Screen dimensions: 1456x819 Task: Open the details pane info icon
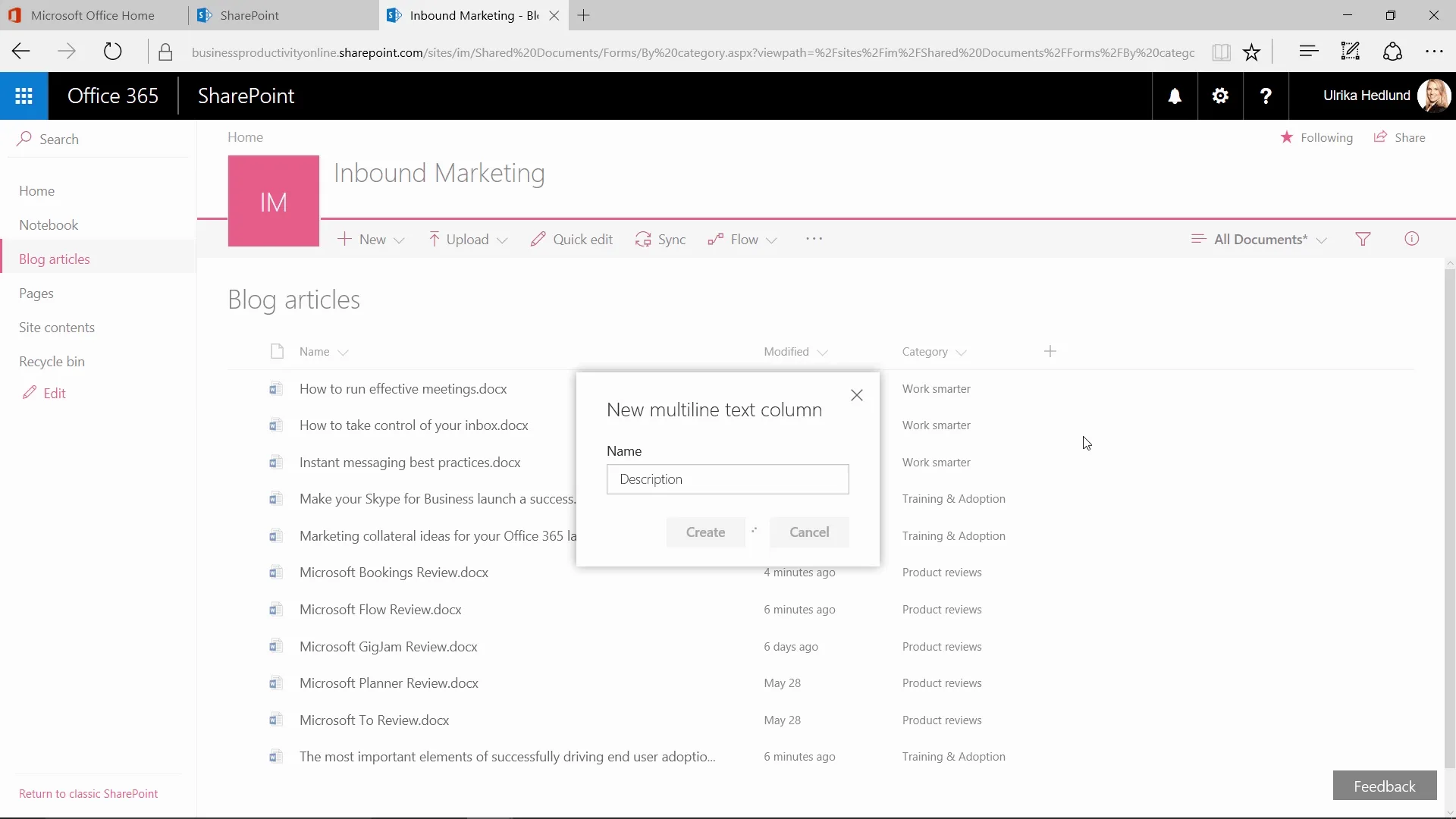1411,239
